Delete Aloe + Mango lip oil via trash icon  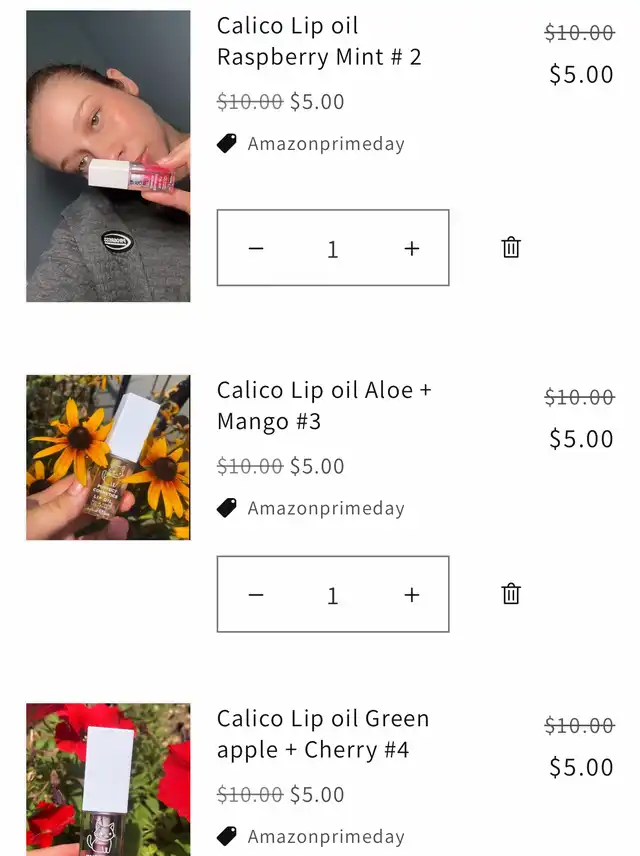511,593
